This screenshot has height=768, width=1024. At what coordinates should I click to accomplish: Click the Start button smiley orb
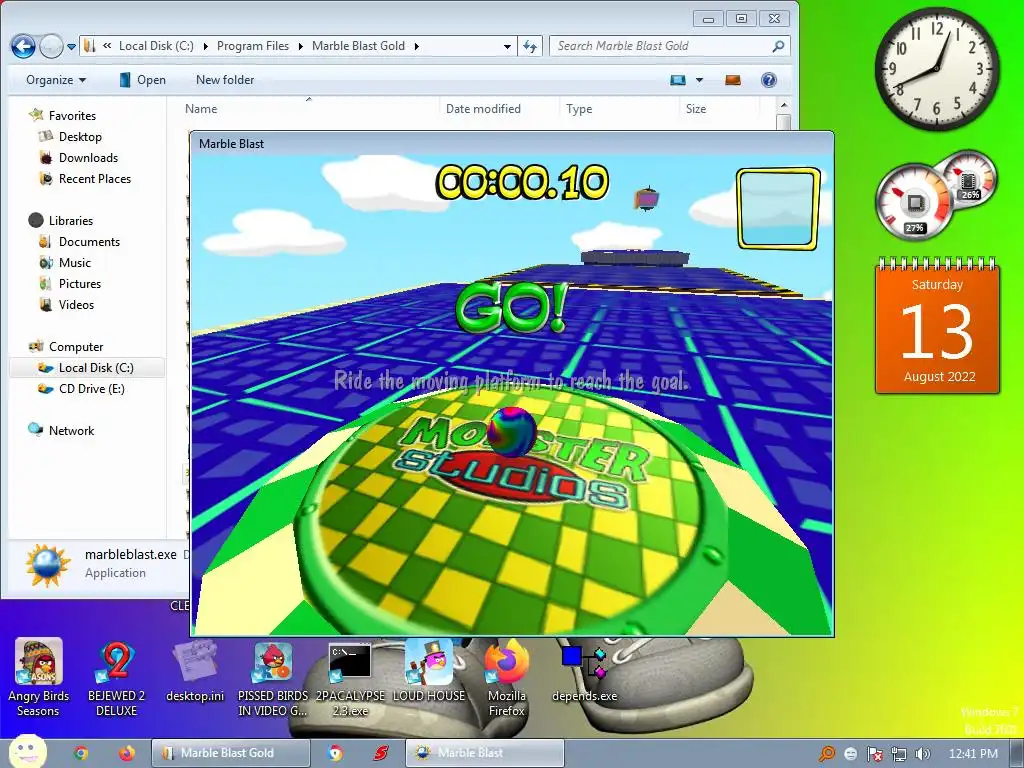coord(27,752)
